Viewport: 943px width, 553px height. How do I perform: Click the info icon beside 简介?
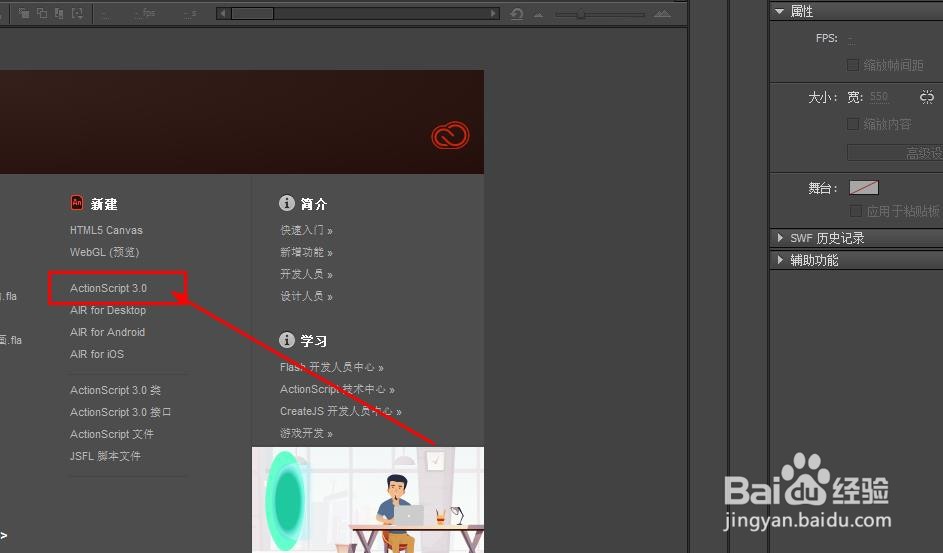click(x=287, y=203)
